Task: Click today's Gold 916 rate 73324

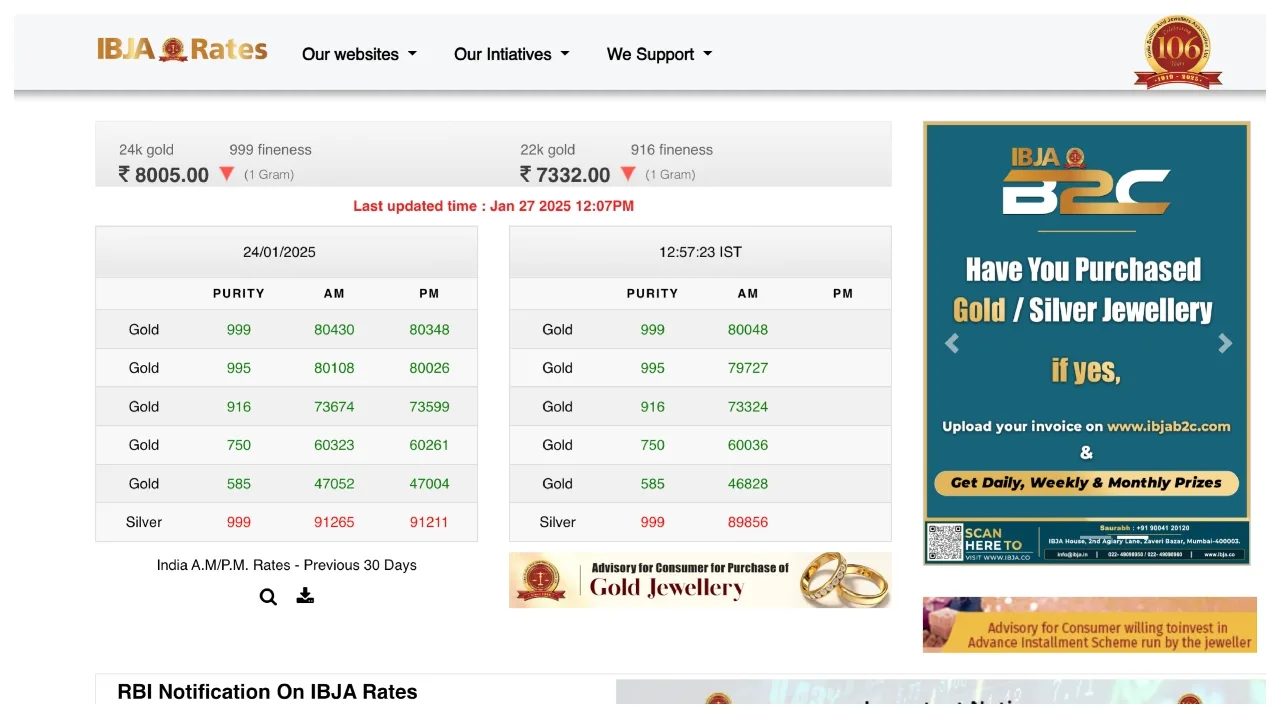Action: tap(748, 407)
